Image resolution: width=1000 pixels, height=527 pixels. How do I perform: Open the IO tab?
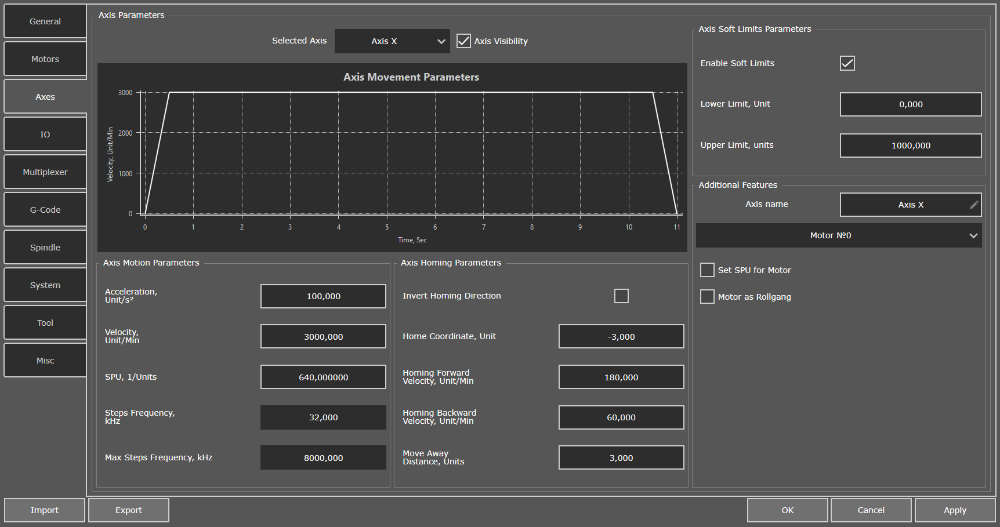pos(45,135)
